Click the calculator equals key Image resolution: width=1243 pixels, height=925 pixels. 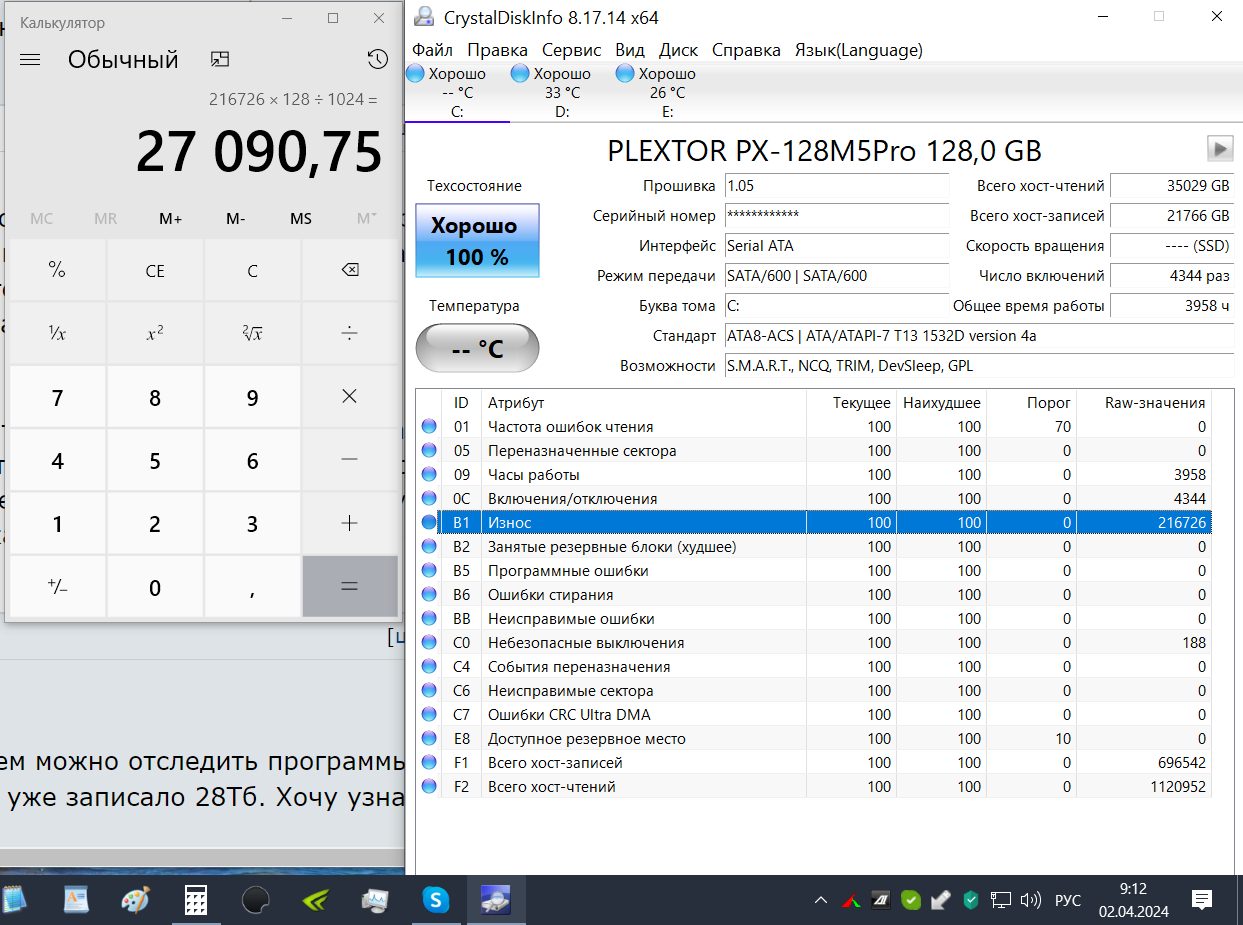pyautogui.click(x=349, y=587)
